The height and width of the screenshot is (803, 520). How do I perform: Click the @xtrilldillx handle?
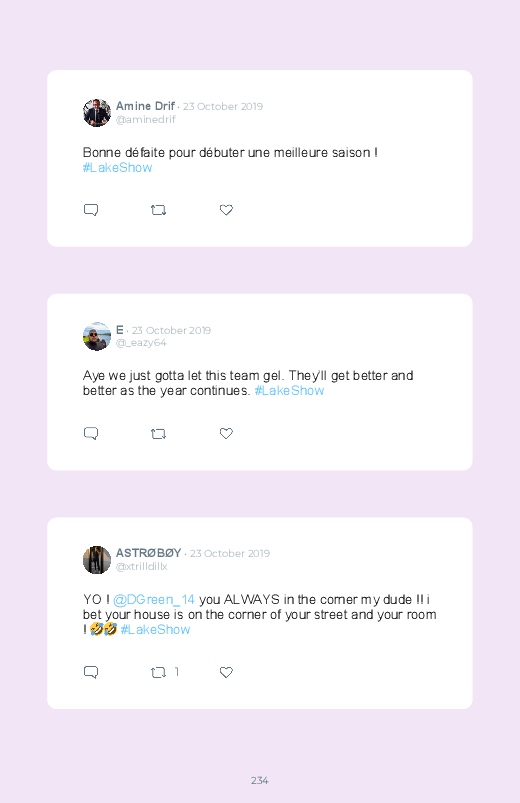tap(141, 566)
